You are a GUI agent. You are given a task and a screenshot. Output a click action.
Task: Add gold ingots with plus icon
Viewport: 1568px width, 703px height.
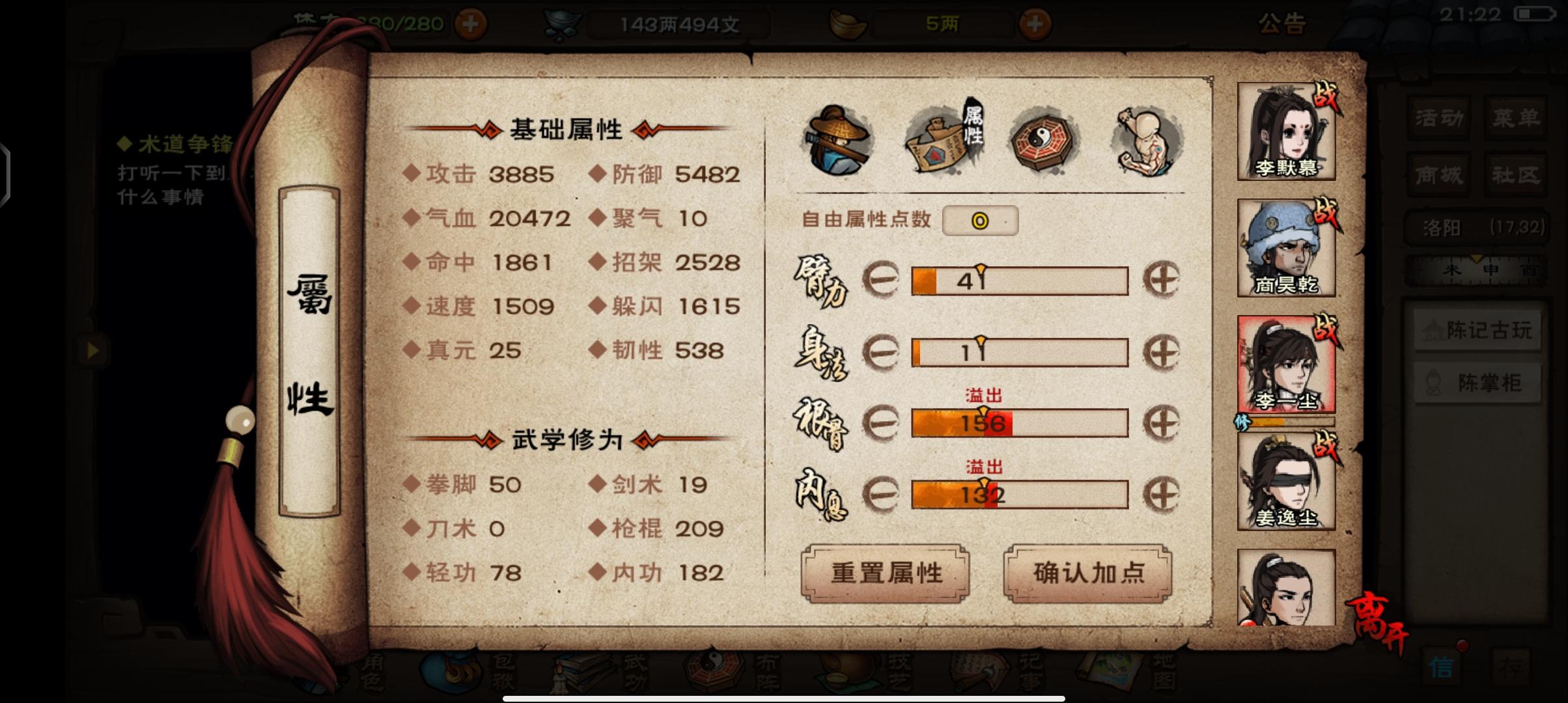coord(1035,25)
